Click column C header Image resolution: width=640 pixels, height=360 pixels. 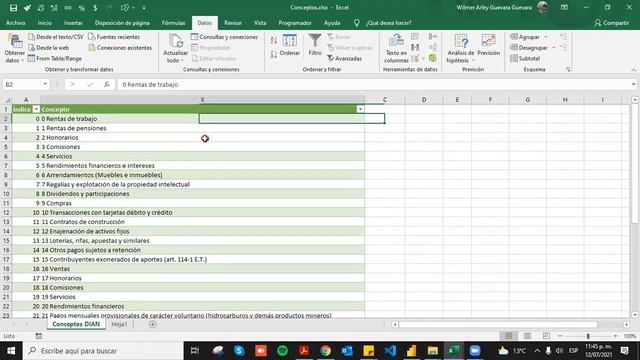pos(384,100)
